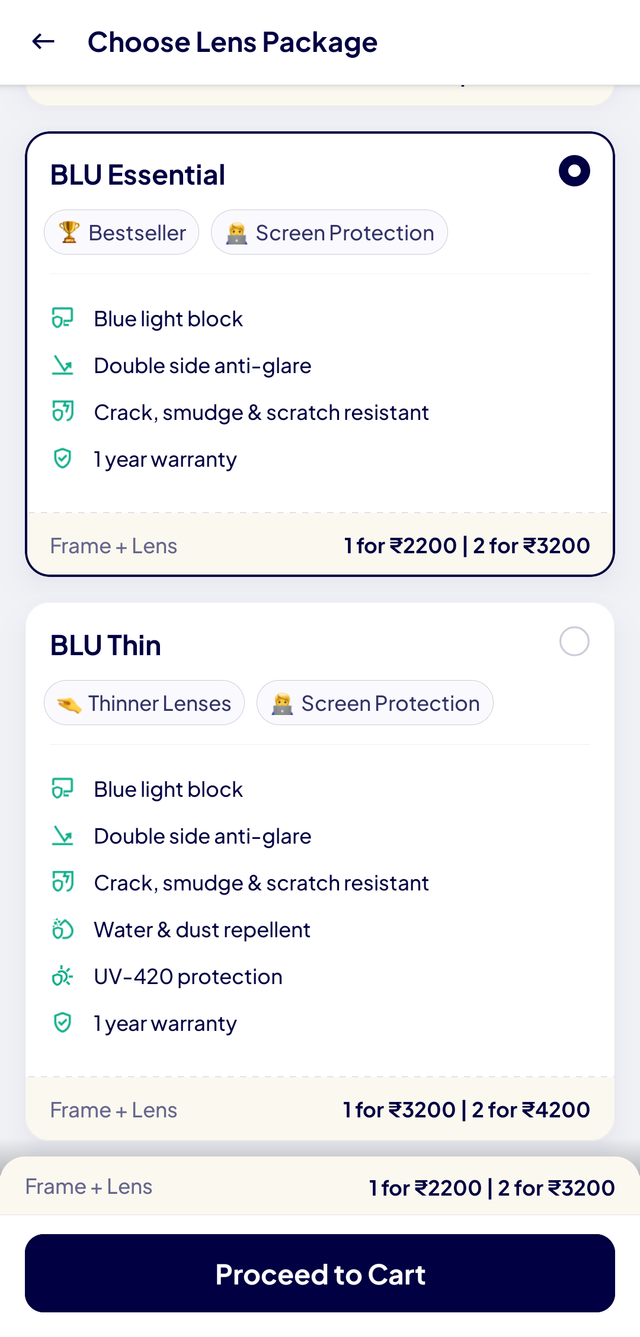Select the BLU Essential radio button
The image size is (640, 1337).
tap(574, 171)
